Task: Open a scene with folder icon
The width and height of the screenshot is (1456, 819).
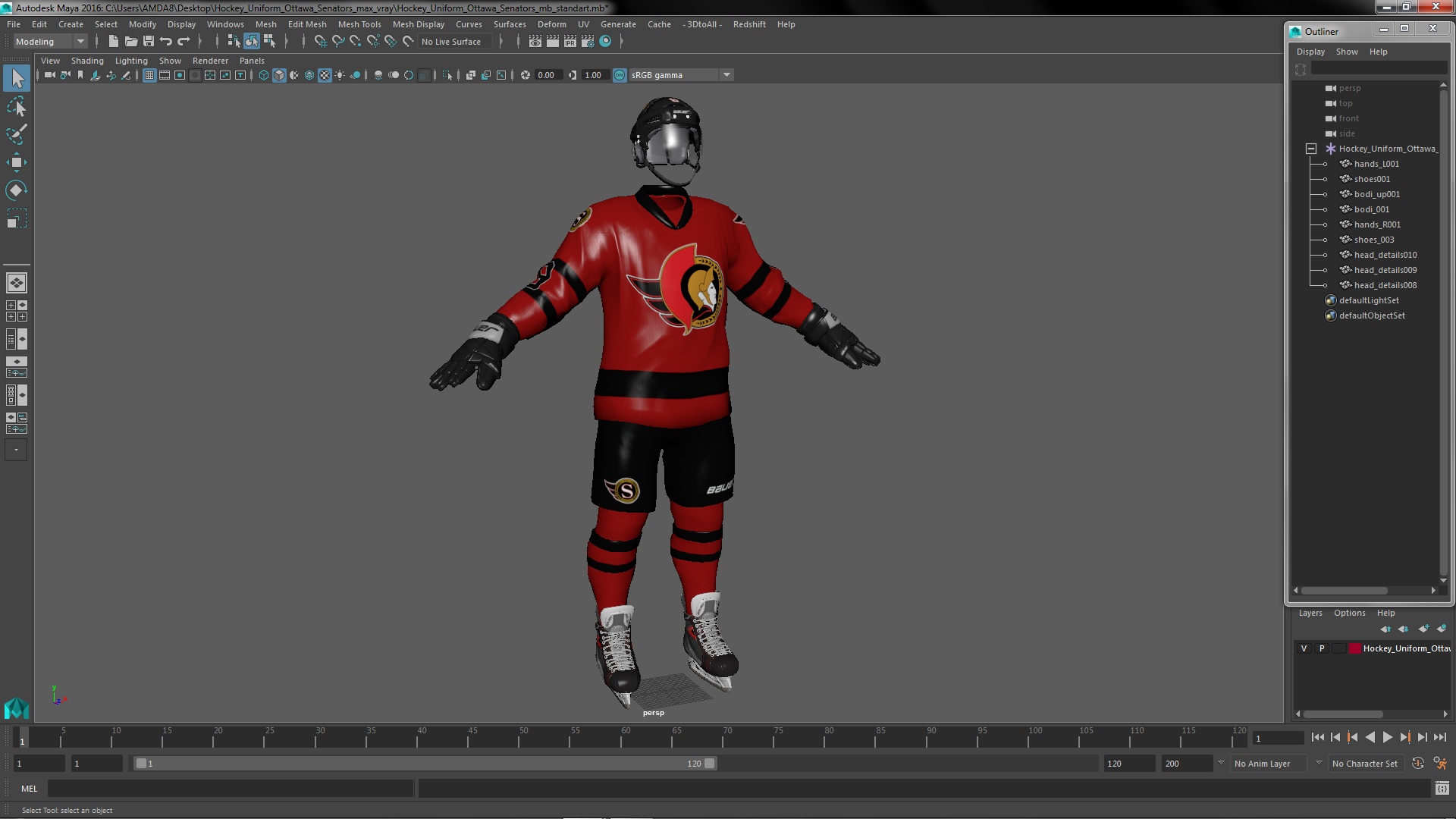Action: click(x=130, y=42)
